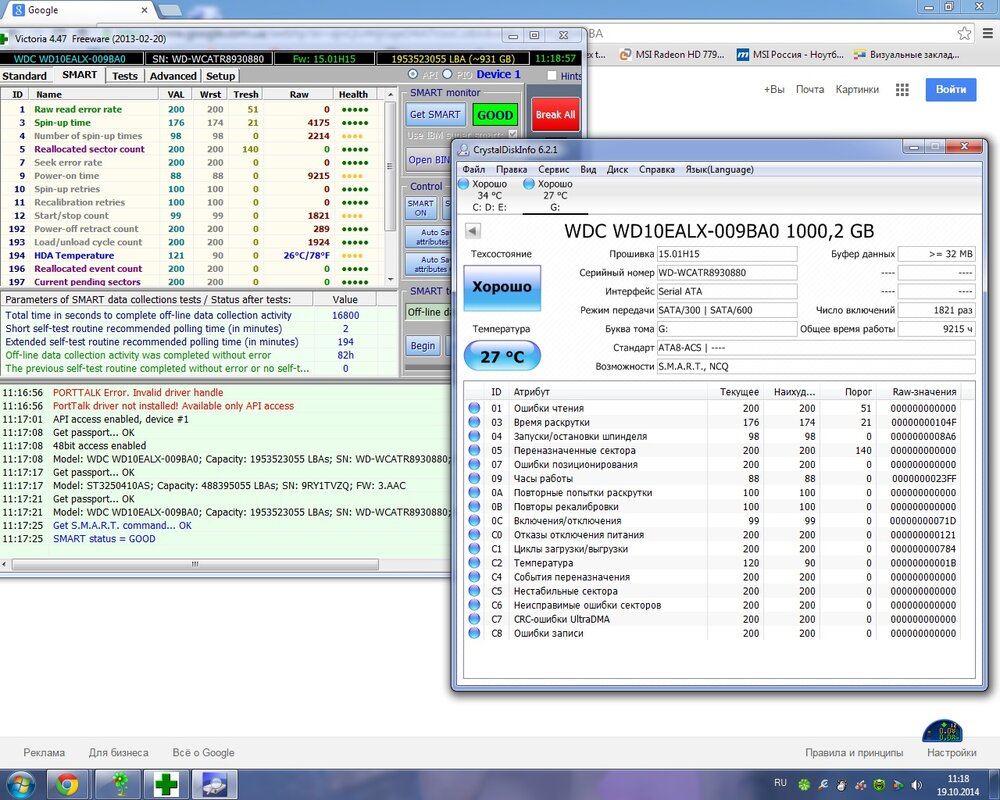Click the previous disk arrow in CrystalDiskInfo

(473, 231)
